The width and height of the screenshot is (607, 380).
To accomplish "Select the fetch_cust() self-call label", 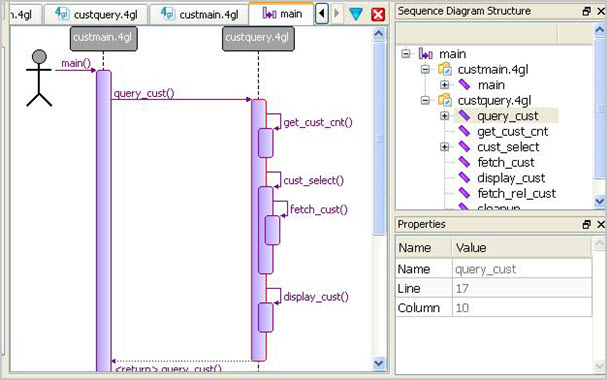I will pos(319,209).
